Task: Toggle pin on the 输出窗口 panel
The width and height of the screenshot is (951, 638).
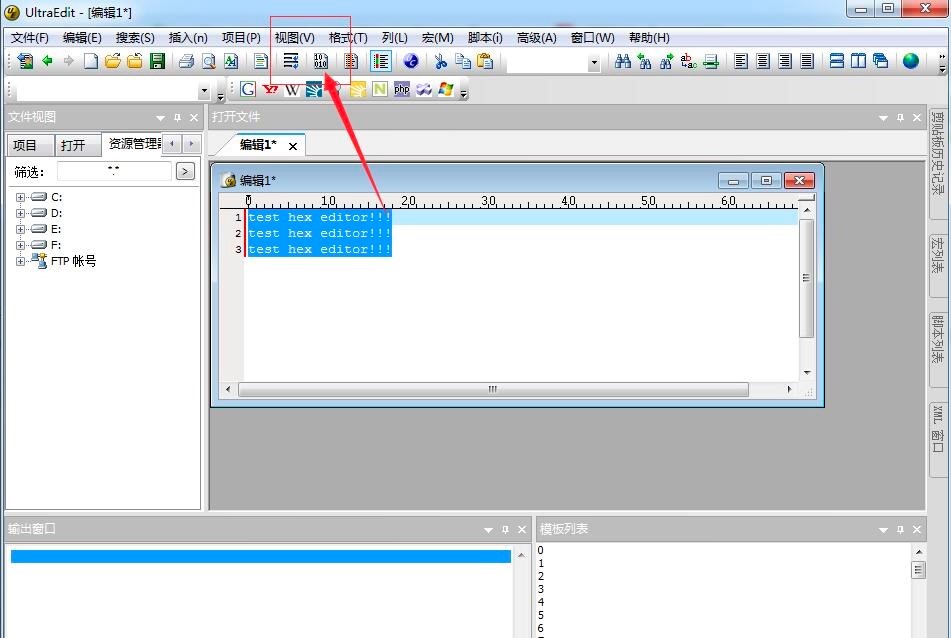Action: tap(505, 529)
